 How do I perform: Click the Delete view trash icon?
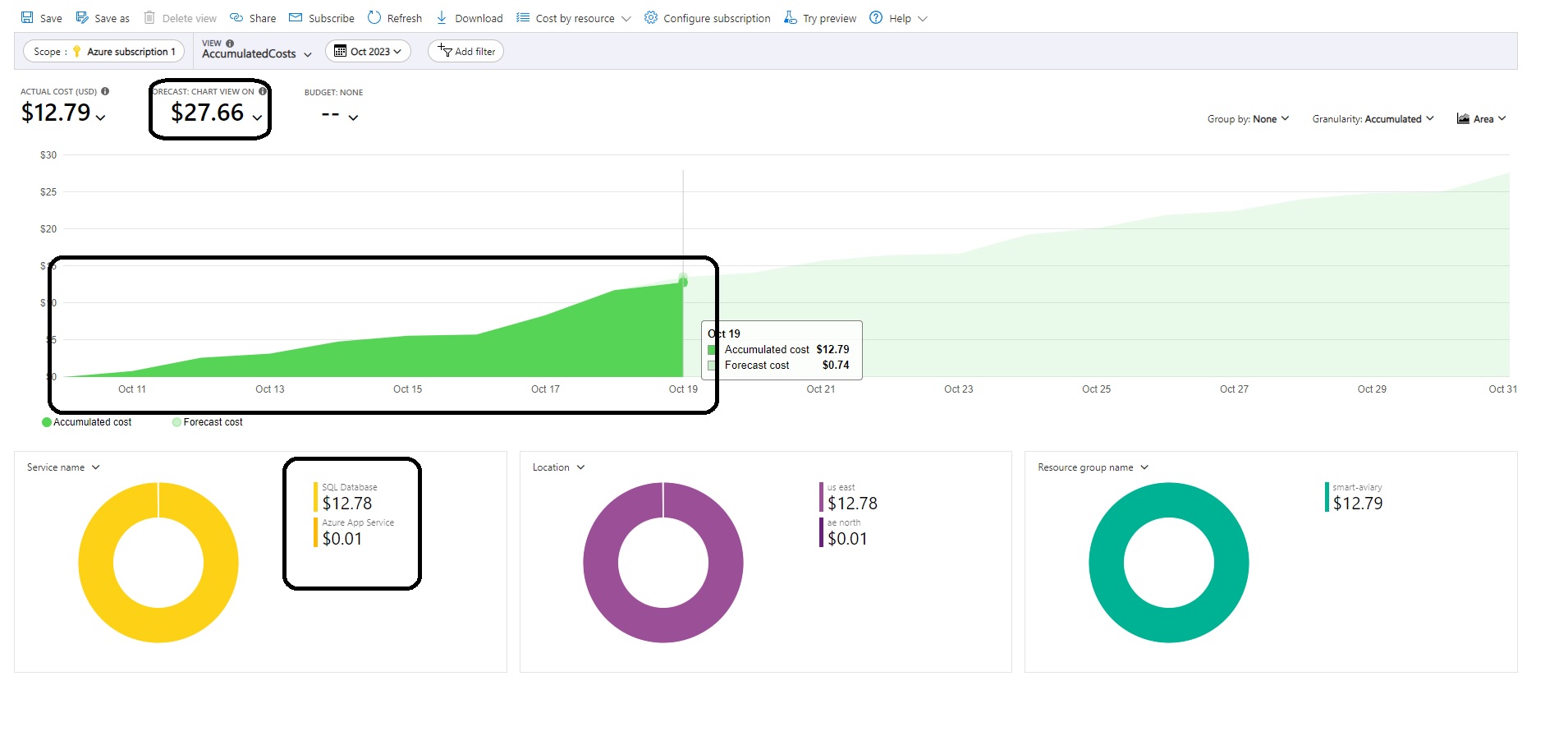[x=149, y=17]
